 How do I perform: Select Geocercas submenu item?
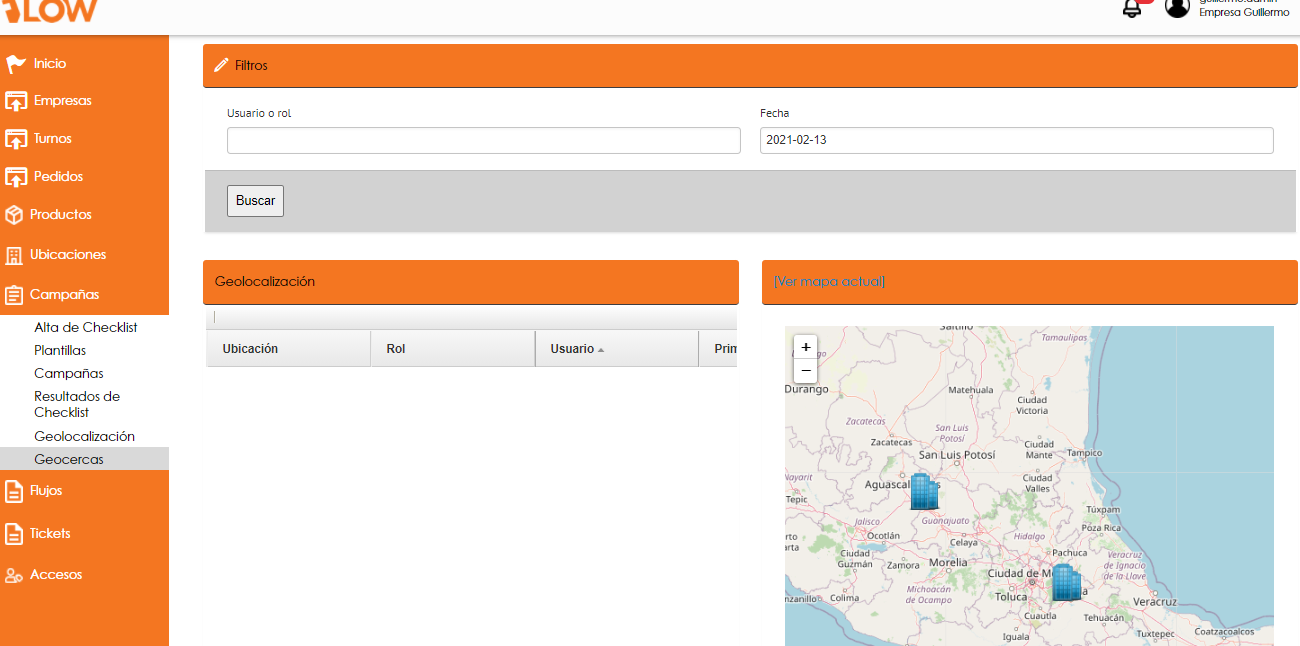[69, 460]
